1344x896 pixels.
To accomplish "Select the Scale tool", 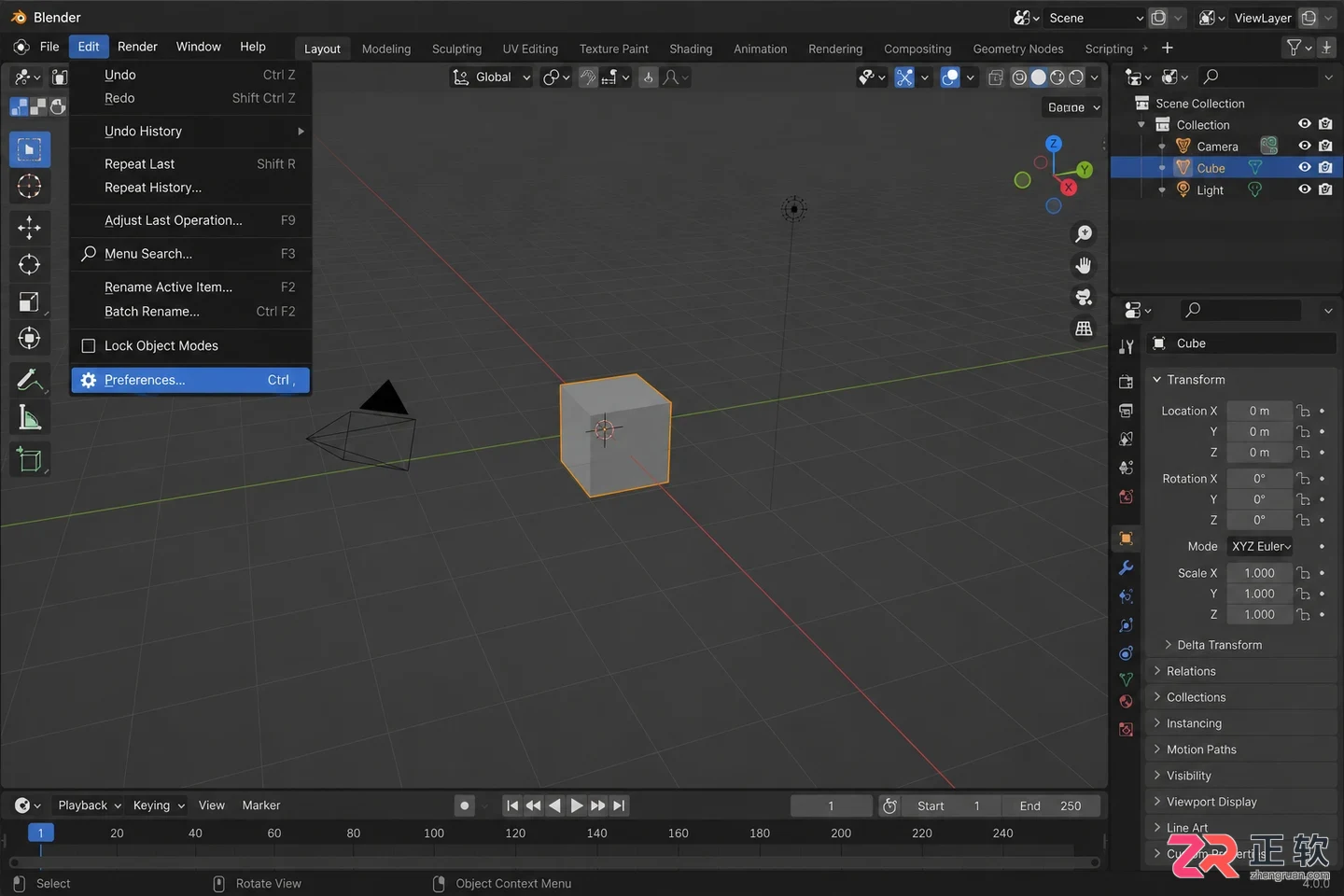I will pyautogui.click(x=29, y=302).
